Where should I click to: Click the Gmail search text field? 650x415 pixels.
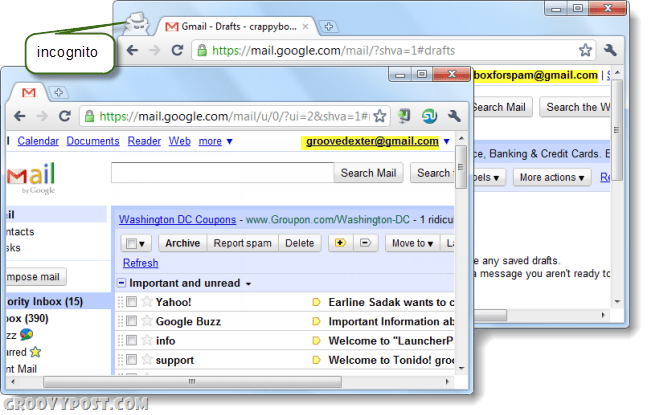[x=222, y=172]
